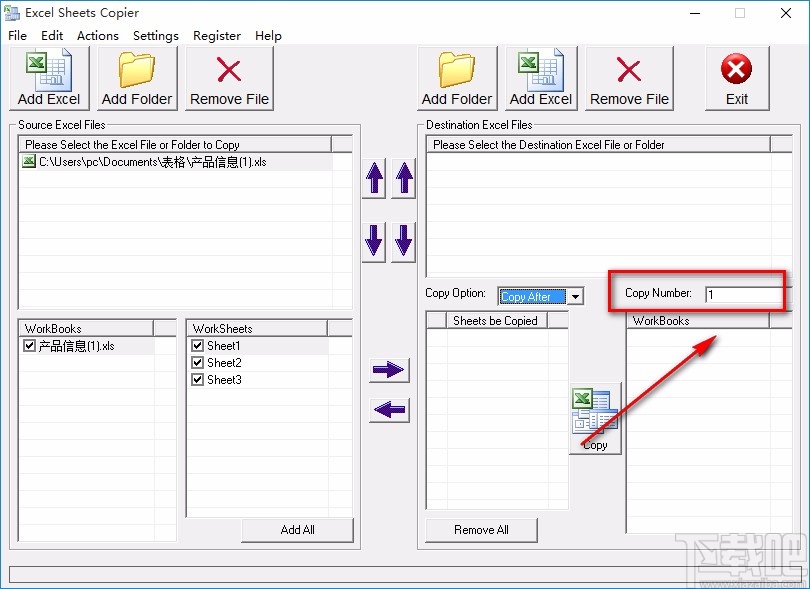Viewport: 810px width, 589px height.
Task: Click the Add All button
Action: pos(298,530)
